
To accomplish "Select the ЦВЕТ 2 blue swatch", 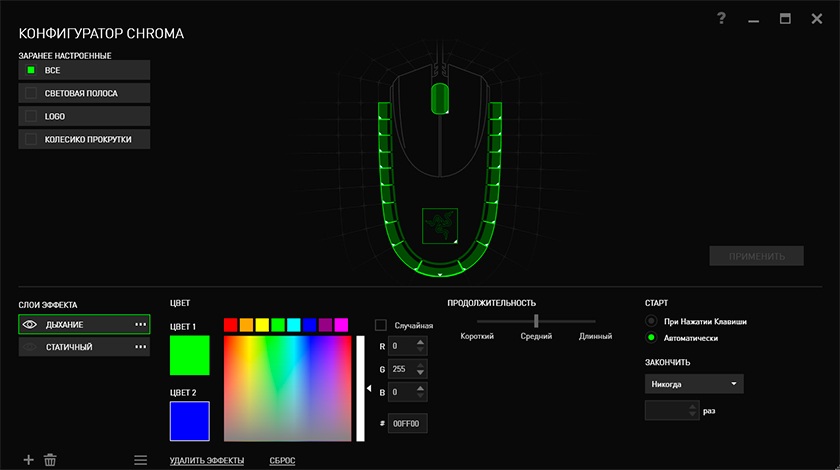I will [x=190, y=421].
